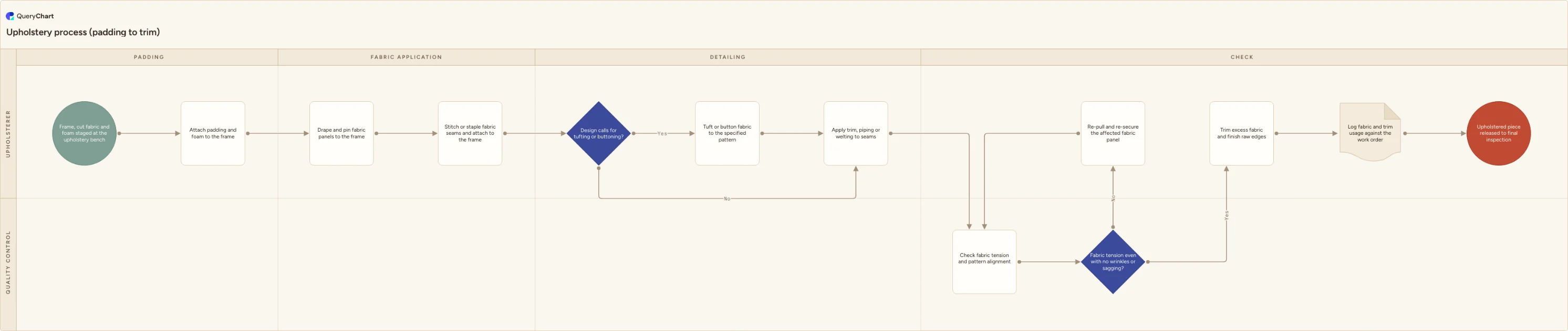Click the 'Design calls for tufting' decision diamond
Image resolution: width=1568 pixels, height=331 pixels.
pos(598,134)
